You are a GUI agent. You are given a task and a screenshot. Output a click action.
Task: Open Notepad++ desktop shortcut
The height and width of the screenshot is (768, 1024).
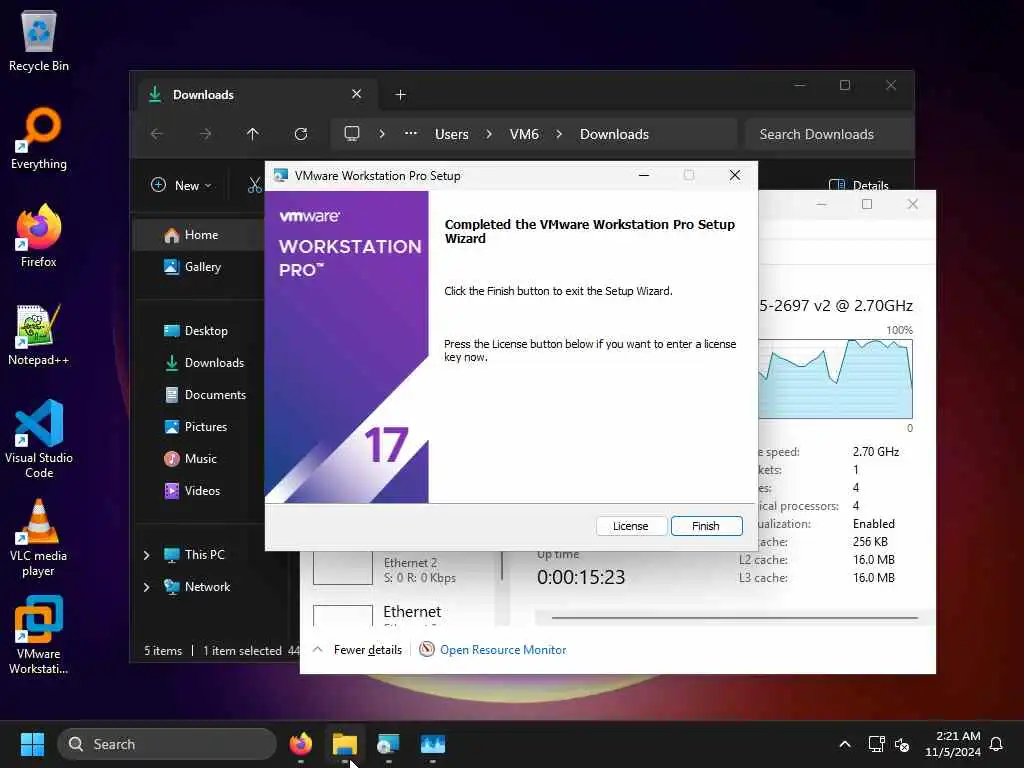click(x=39, y=334)
